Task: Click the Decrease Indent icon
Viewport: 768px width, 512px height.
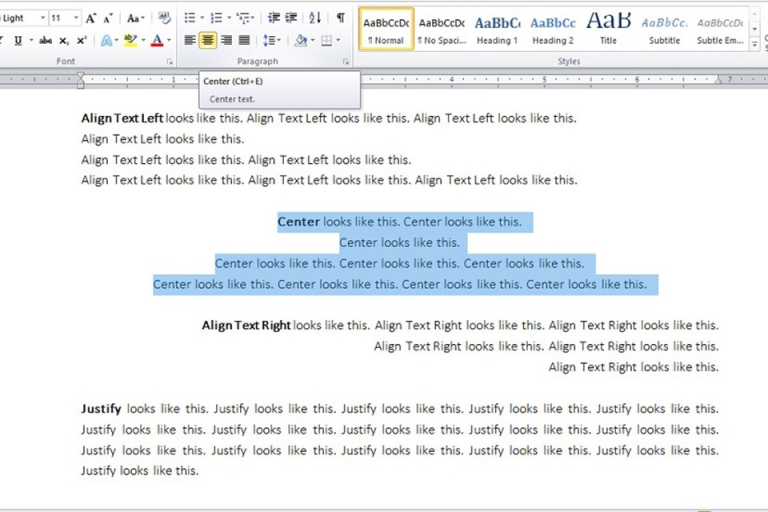Action: [x=274, y=18]
